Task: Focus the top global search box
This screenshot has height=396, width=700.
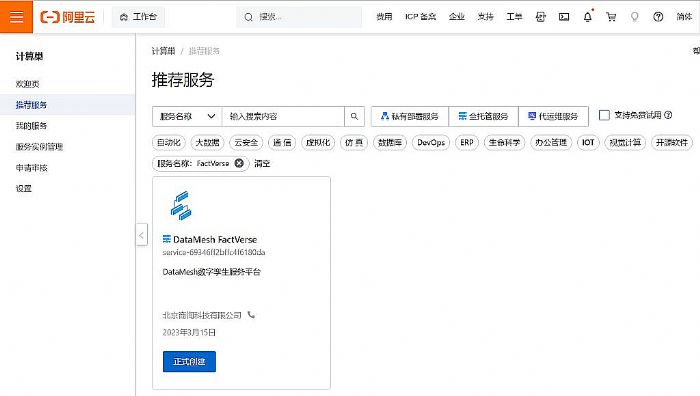Action: pos(299,17)
